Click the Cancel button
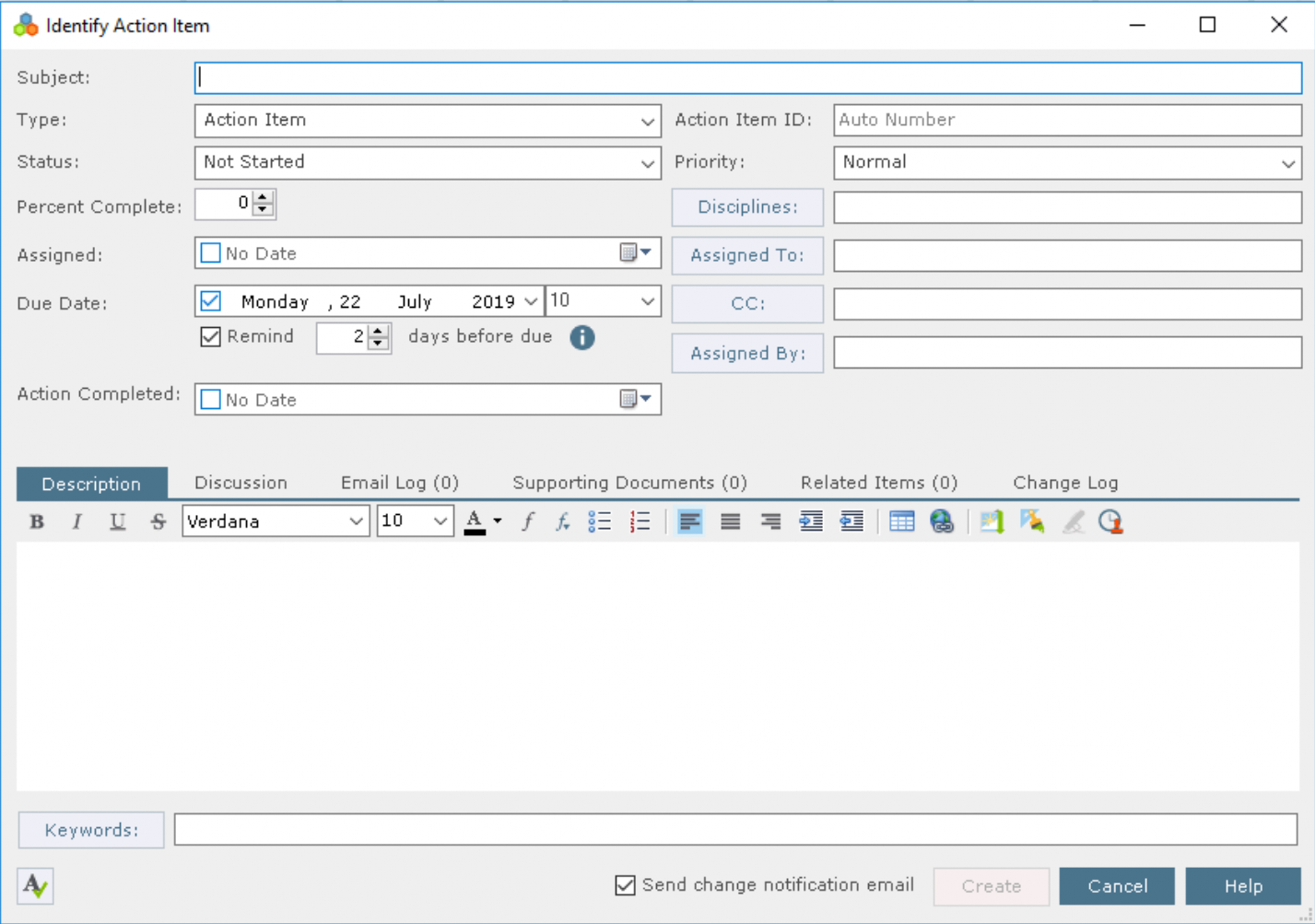Viewport: 1315px width, 924px height. 1117,886
